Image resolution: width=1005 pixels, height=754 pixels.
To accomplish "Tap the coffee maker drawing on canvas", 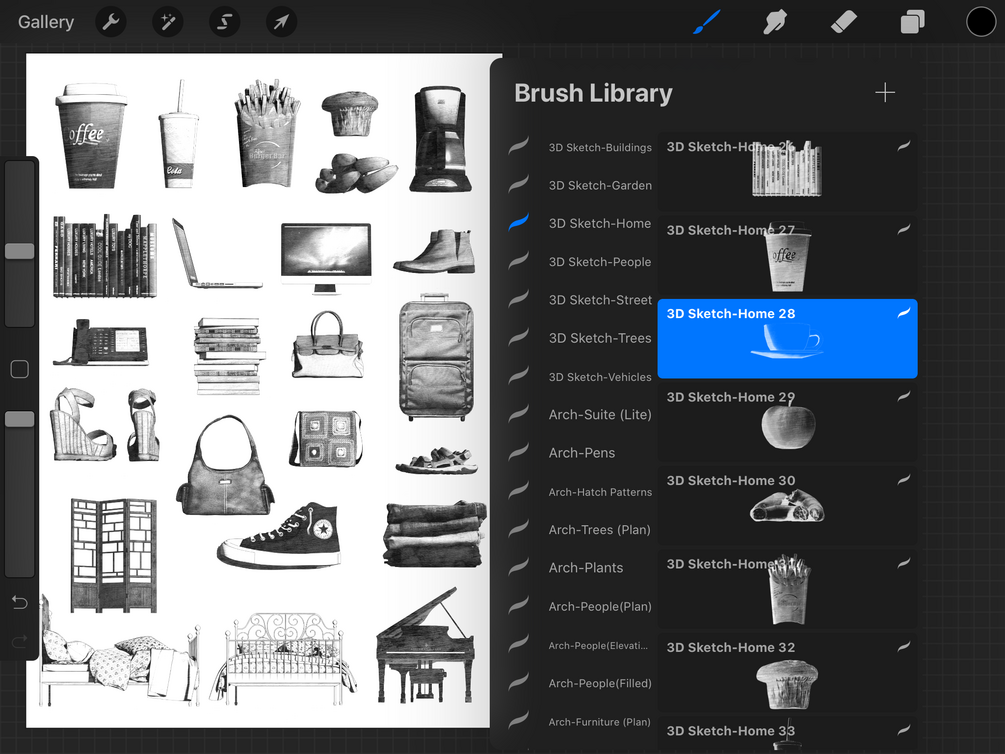I will (441, 139).
